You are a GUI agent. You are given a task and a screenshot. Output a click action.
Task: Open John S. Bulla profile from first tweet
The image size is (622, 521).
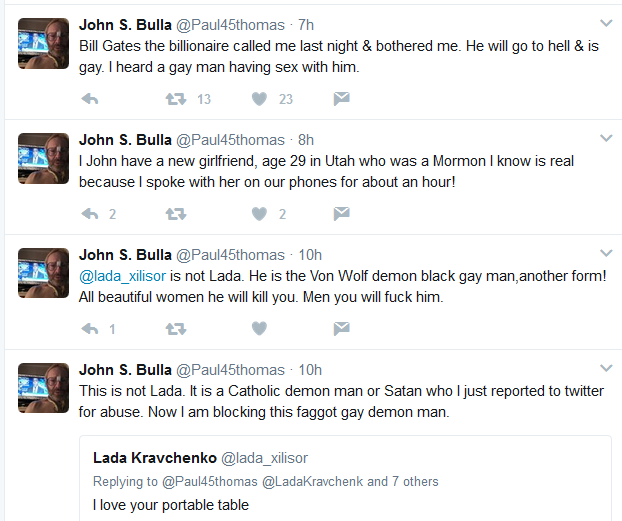[x=125, y=25]
